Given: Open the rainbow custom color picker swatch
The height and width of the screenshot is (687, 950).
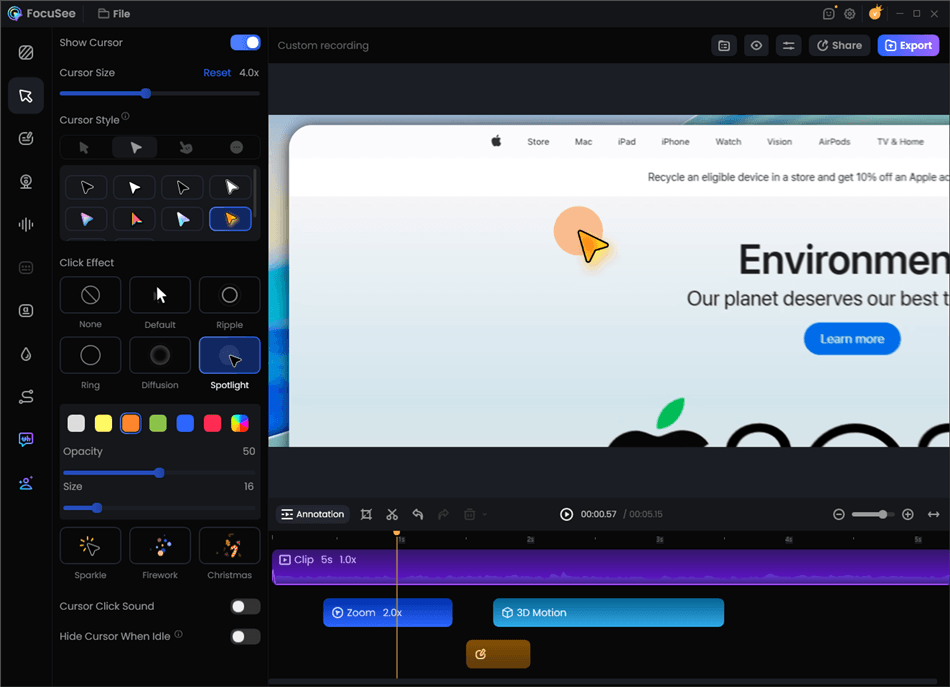Looking at the screenshot, I should pos(240,423).
